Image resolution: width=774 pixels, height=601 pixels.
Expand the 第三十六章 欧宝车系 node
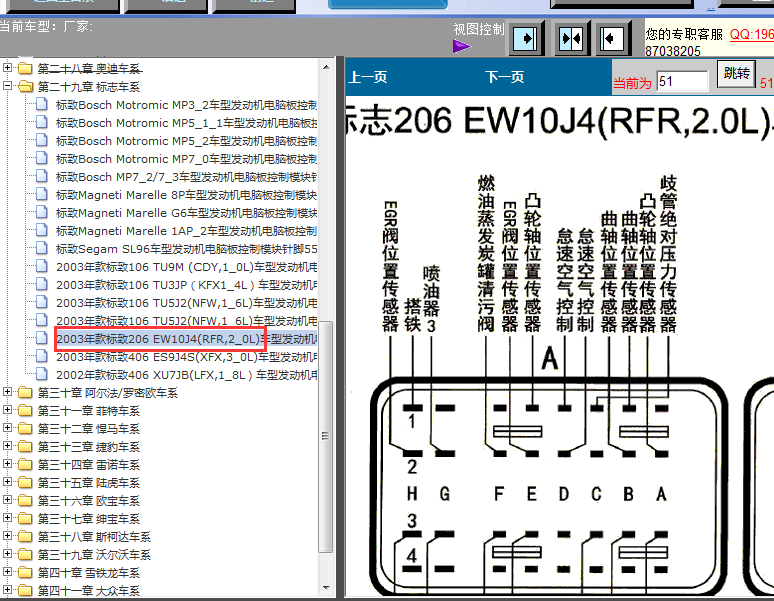[7, 500]
